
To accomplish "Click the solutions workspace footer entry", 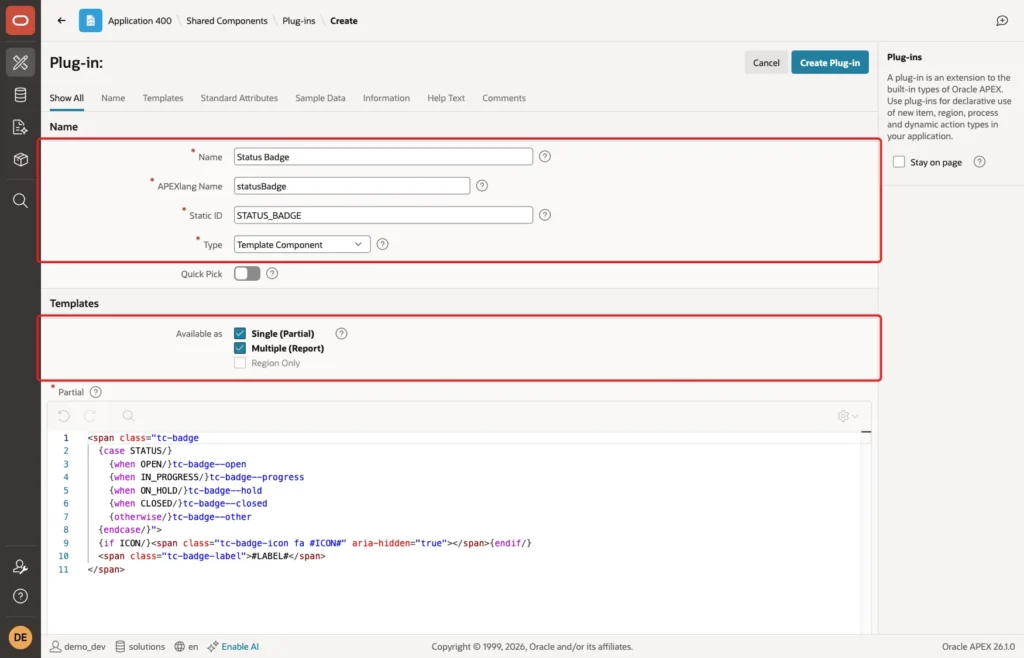I will point(140,646).
